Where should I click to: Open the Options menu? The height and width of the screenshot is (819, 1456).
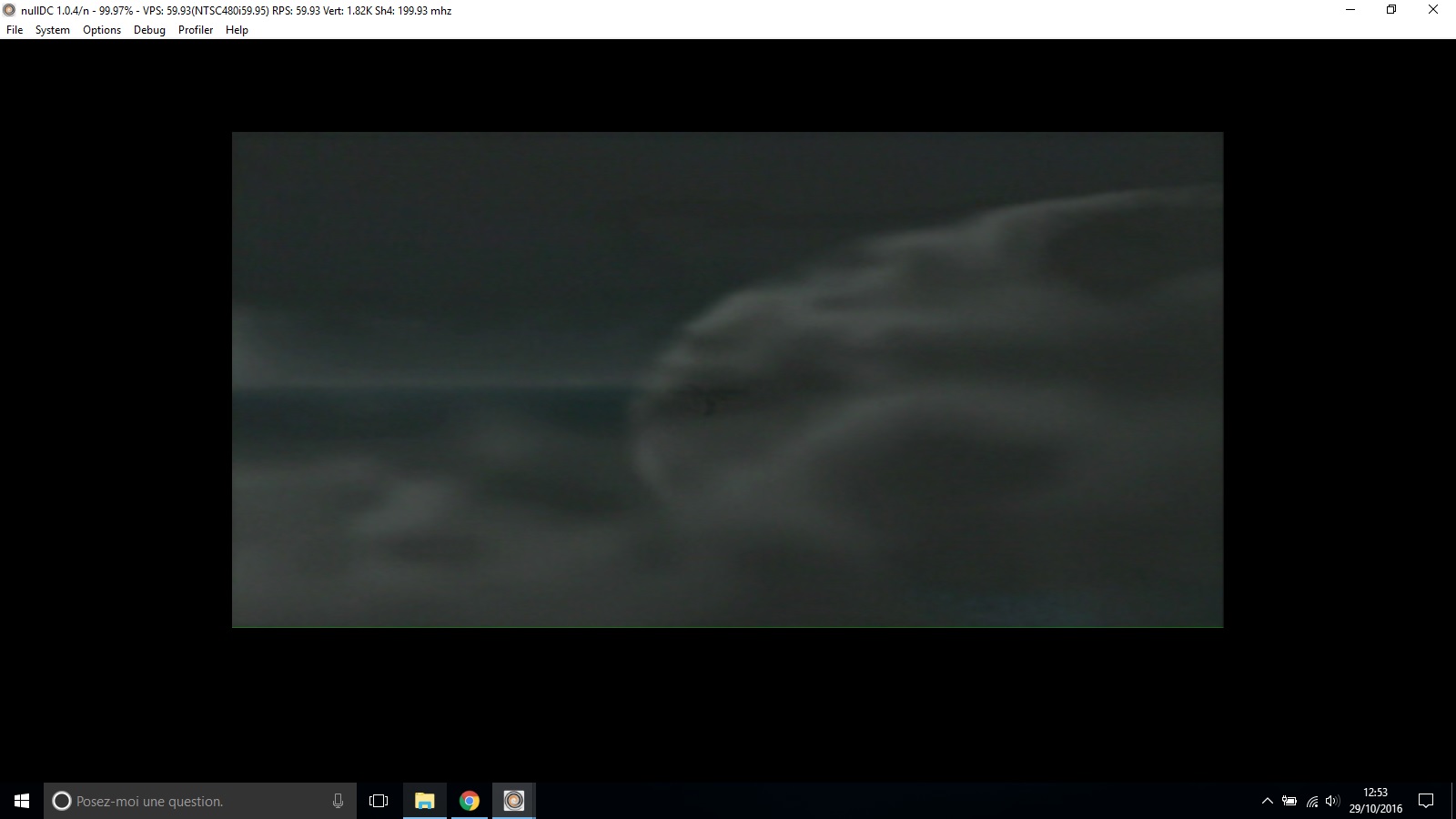[x=102, y=30]
